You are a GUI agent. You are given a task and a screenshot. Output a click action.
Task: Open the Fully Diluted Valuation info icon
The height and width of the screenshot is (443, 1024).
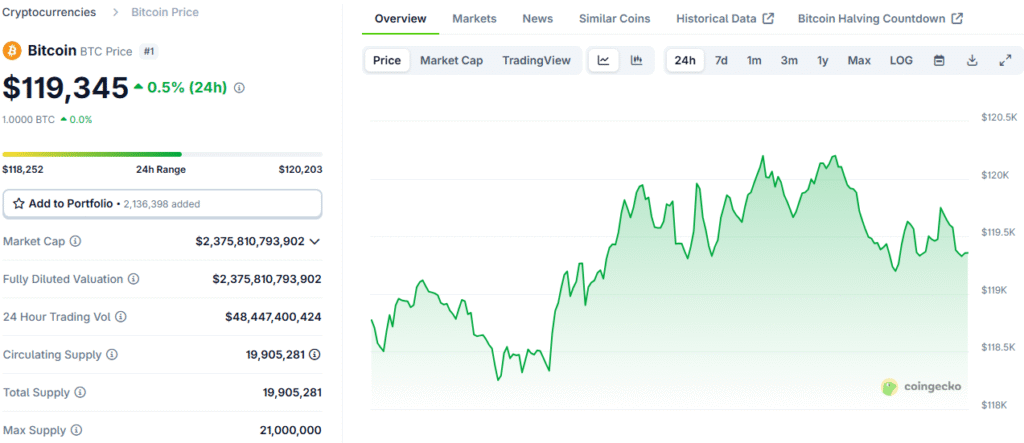tap(133, 279)
